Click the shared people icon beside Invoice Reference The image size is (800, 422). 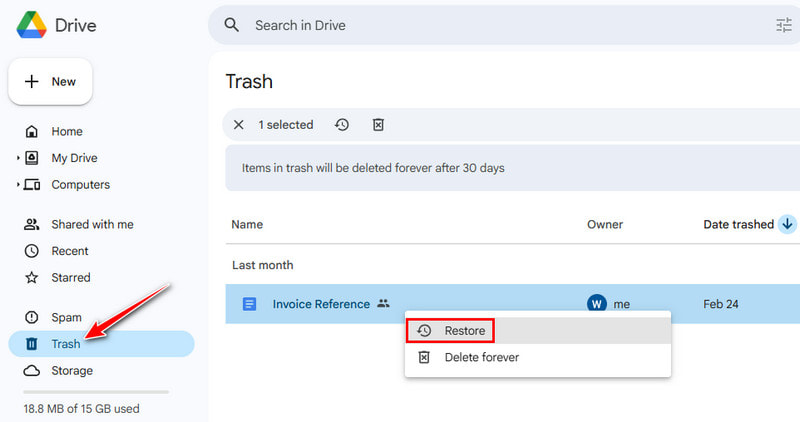click(x=383, y=304)
